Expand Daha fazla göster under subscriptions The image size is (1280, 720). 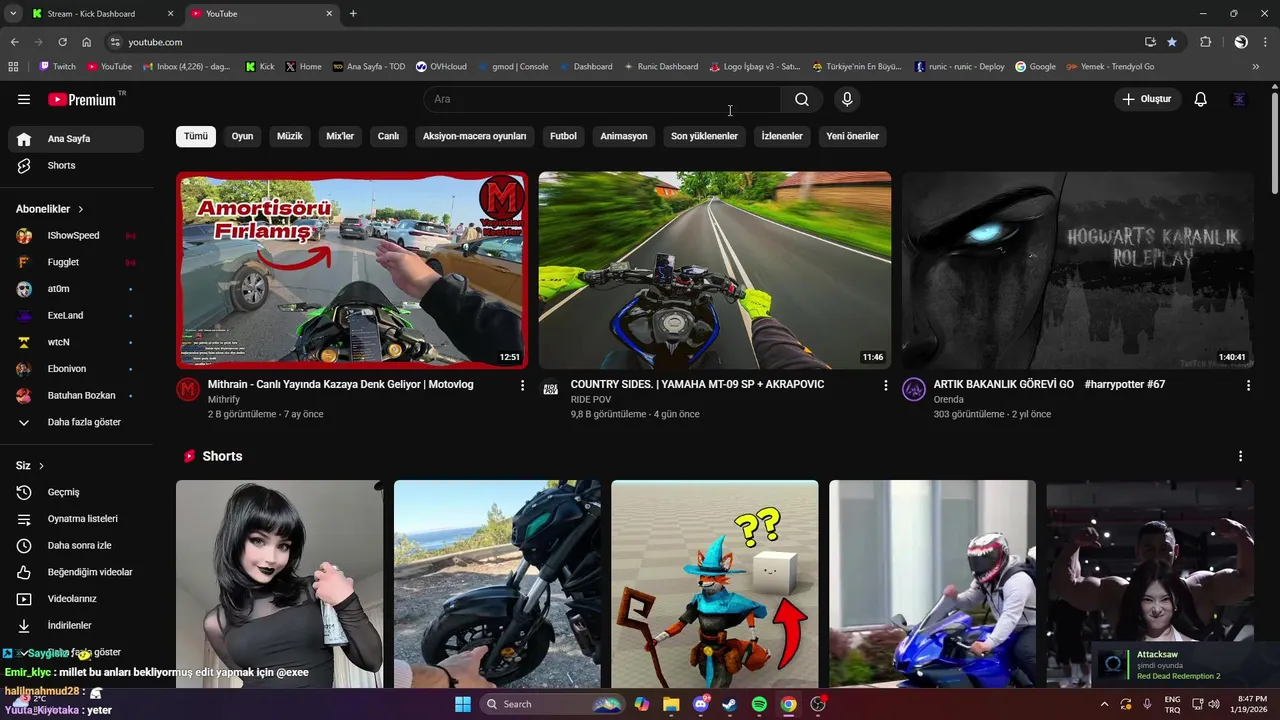(x=76, y=422)
